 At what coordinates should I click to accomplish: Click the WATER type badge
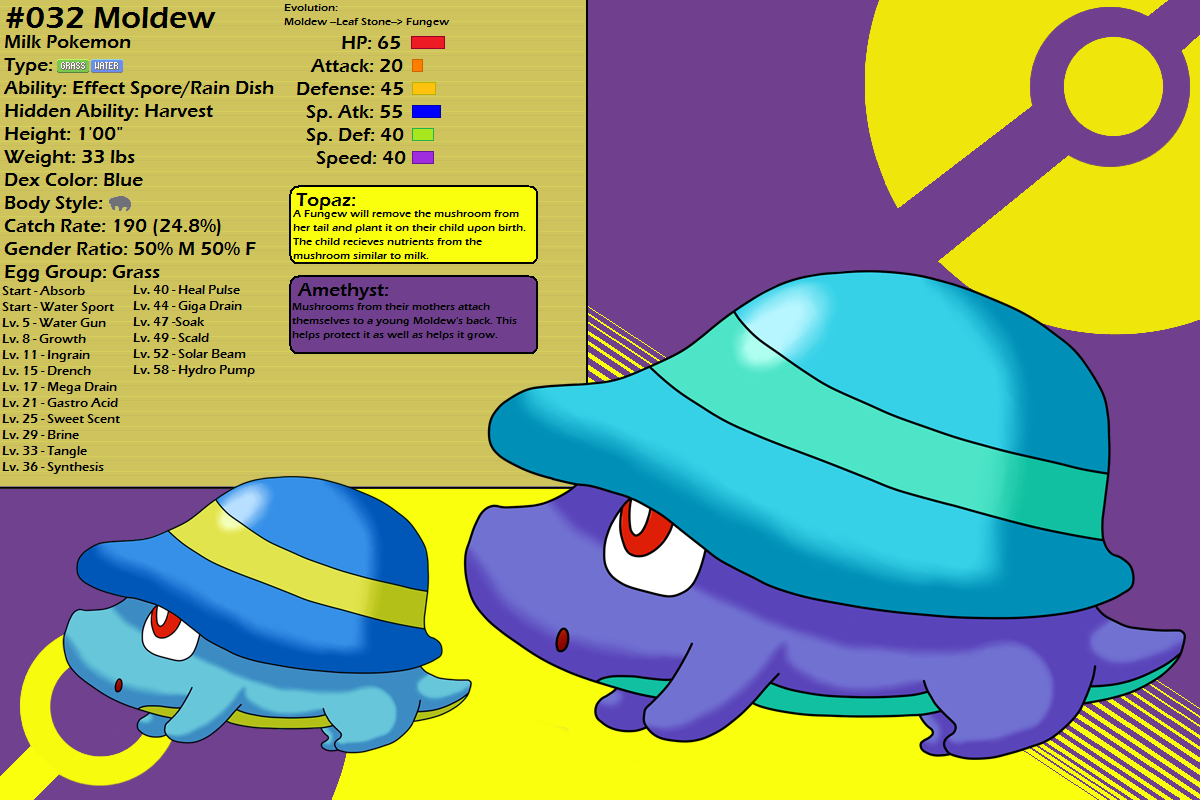(106, 66)
